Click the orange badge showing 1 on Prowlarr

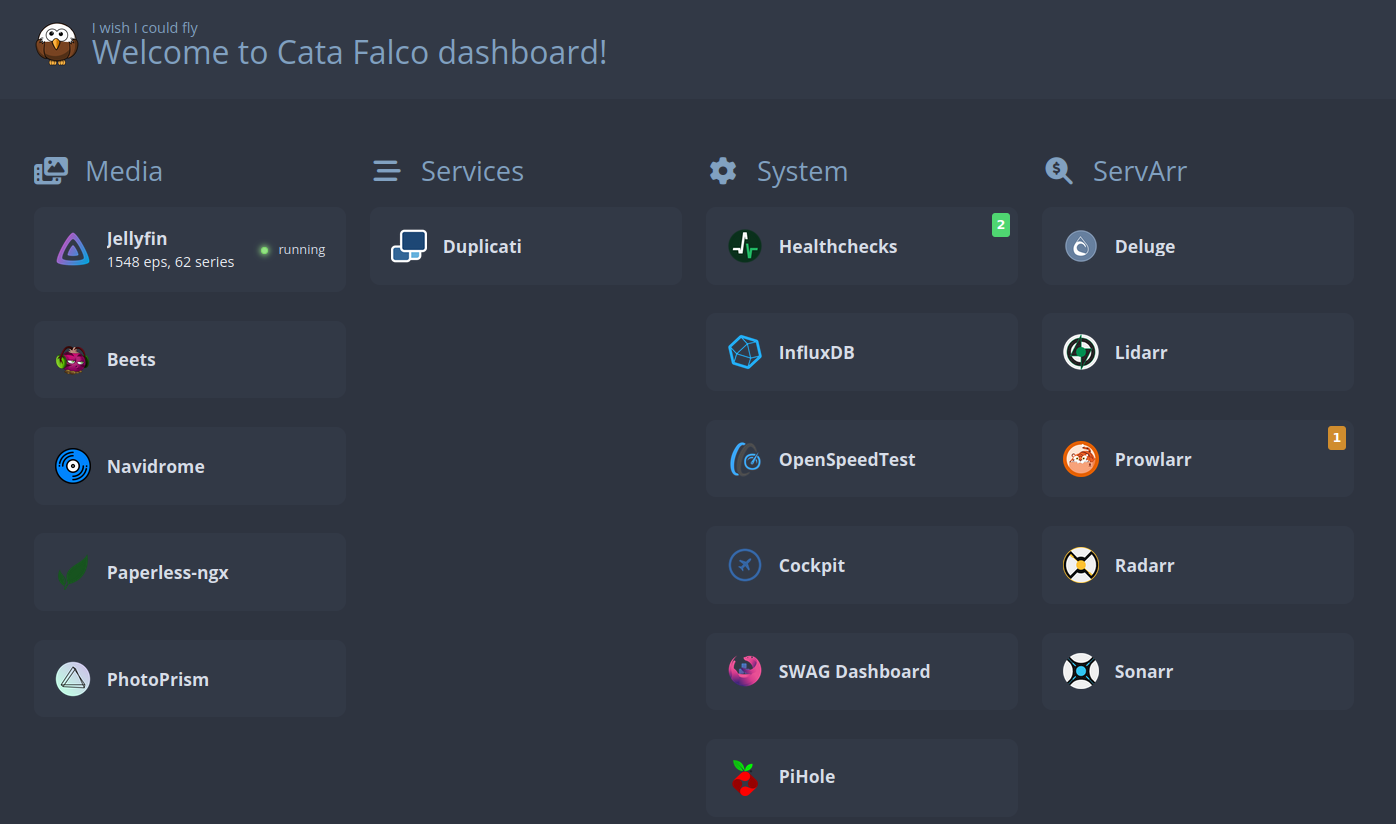pos(1337,437)
